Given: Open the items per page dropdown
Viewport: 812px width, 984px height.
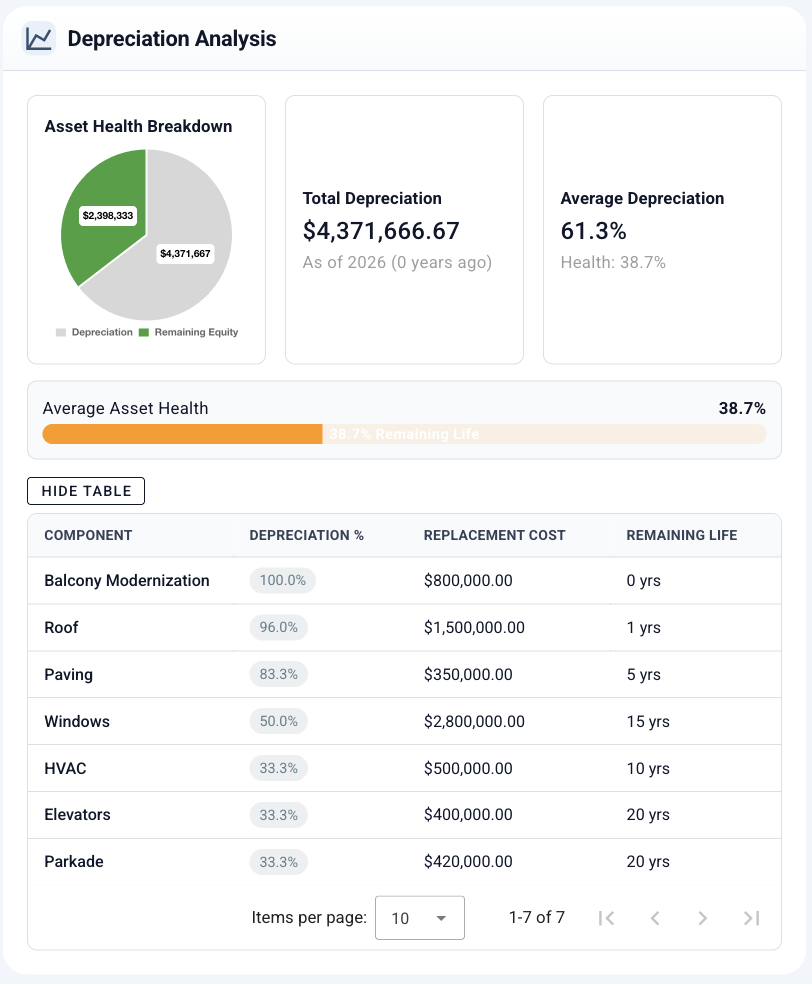Looking at the screenshot, I should 419,917.
